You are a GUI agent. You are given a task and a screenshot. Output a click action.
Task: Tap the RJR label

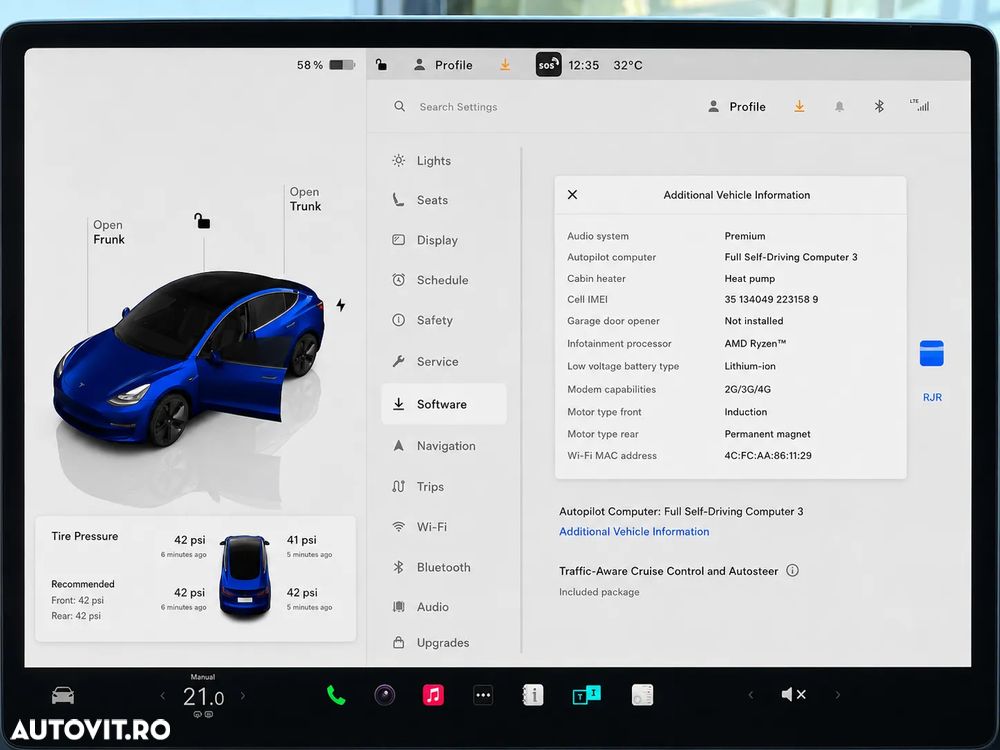pos(932,397)
